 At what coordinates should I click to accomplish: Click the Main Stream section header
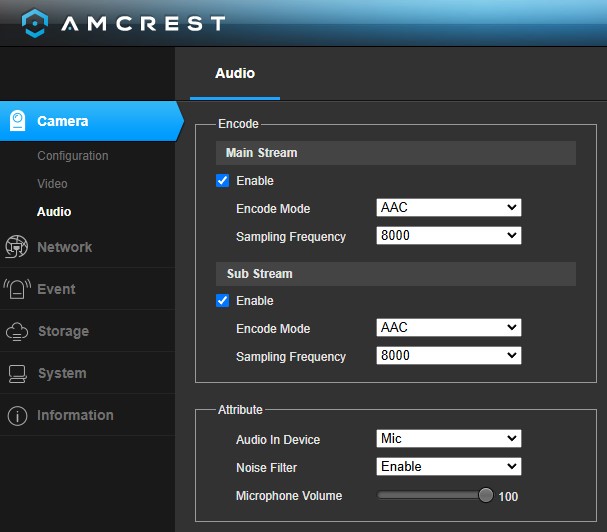[396, 153]
